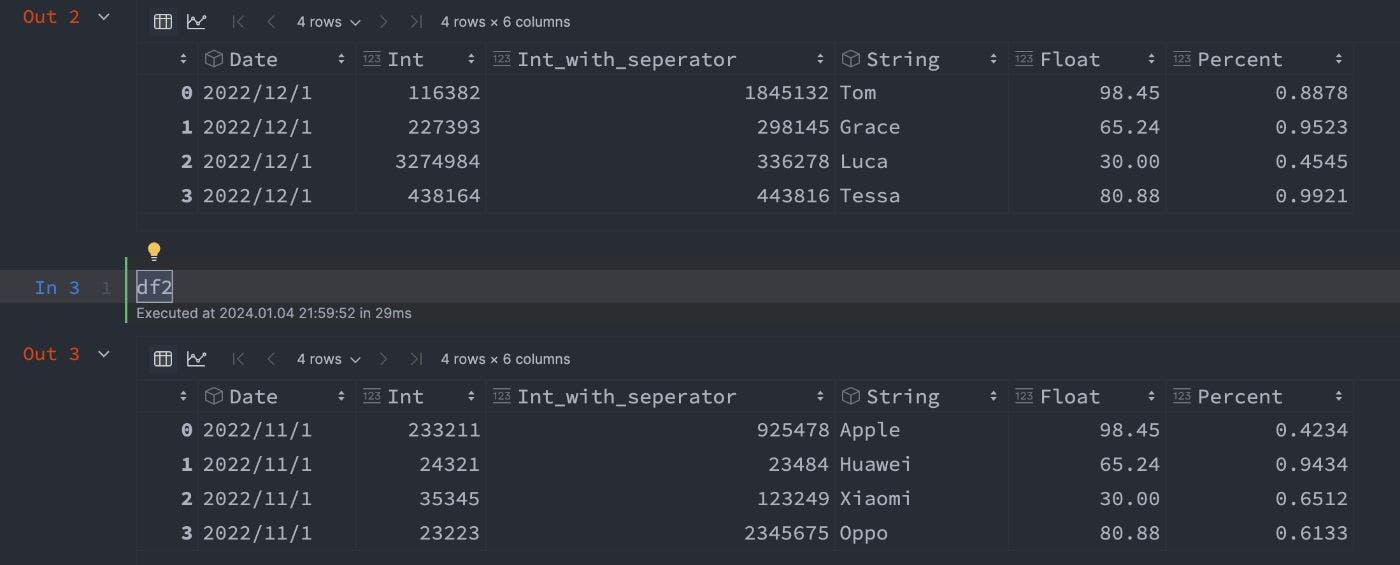Image resolution: width=1400 pixels, height=565 pixels.
Task: Select the Huawei cell in Out 3
Action: 875,465
